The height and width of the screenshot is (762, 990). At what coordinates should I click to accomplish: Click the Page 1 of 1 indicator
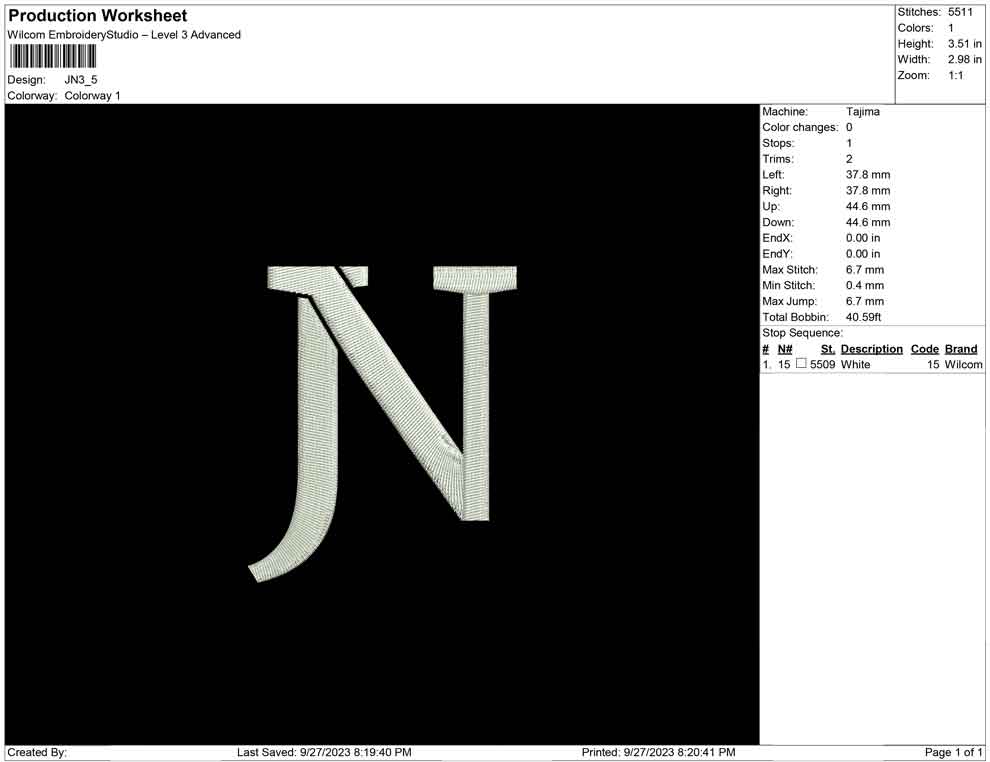pyautogui.click(x=954, y=752)
